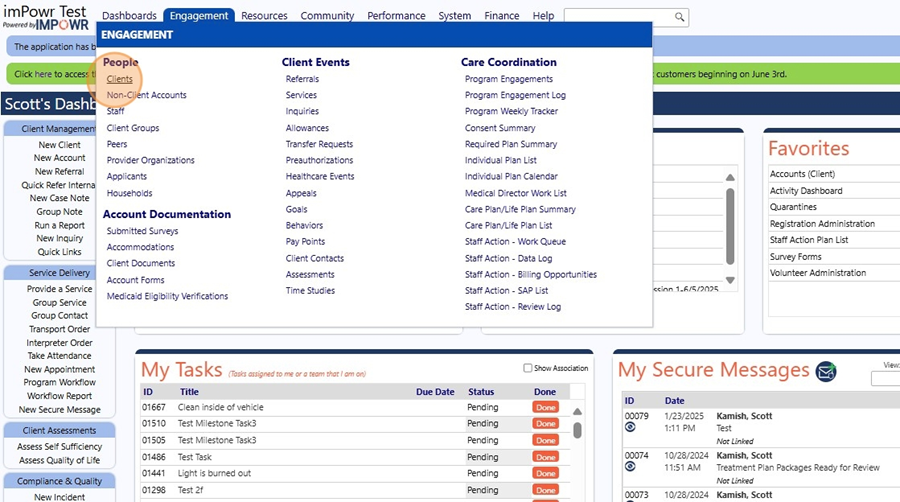Click scroll-up arrow in middle panel
900x502 pixels.
point(730,178)
